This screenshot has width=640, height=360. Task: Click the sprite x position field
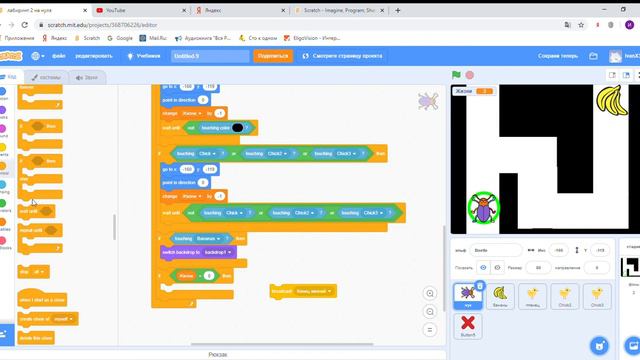coord(559,250)
